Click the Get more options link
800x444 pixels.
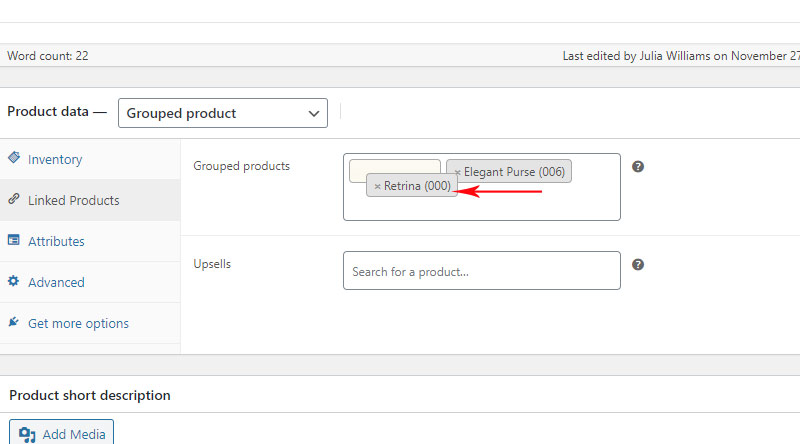coord(78,324)
